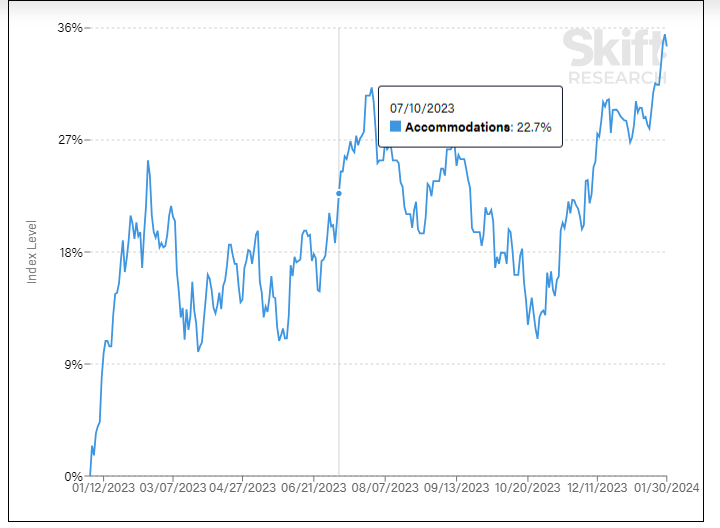Click the 07/10/2023 date in the tooltip

pos(421,107)
